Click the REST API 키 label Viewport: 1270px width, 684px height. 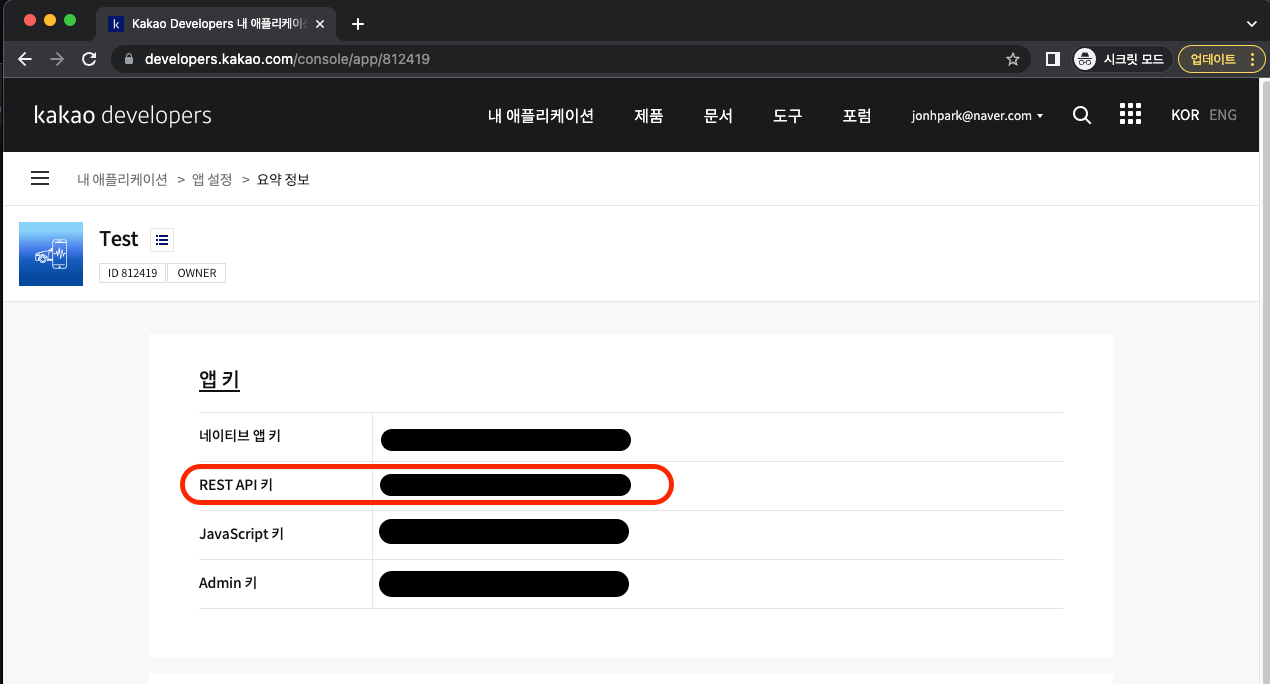click(x=236, y=485)
